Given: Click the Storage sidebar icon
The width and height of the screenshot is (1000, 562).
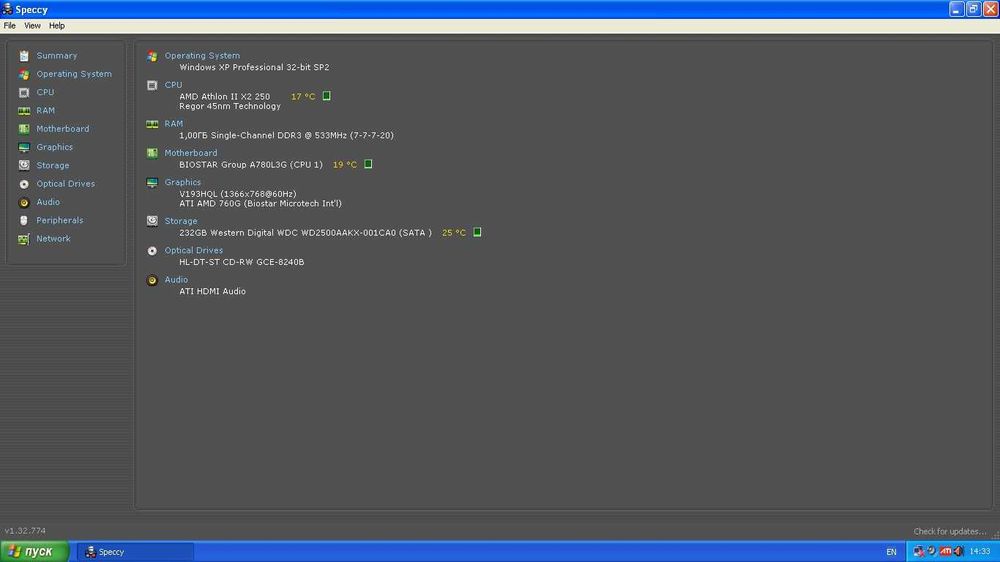Looking at the screenshot, I should [x=24, y=166].
